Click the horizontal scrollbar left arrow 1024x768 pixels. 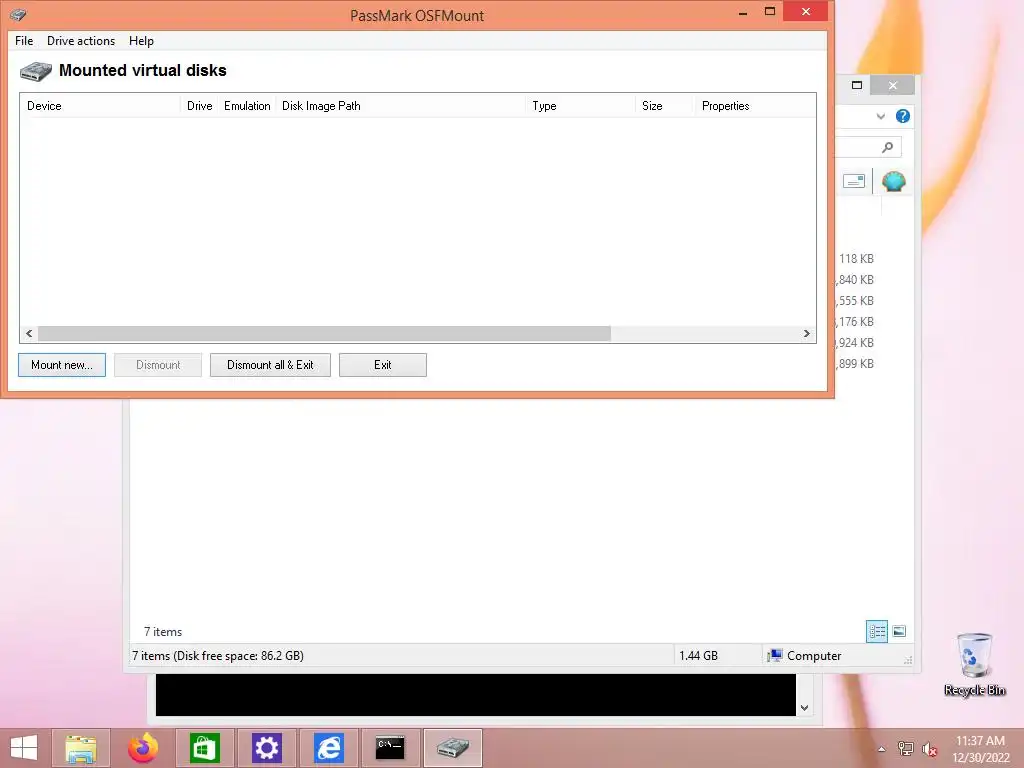[29, 334]
